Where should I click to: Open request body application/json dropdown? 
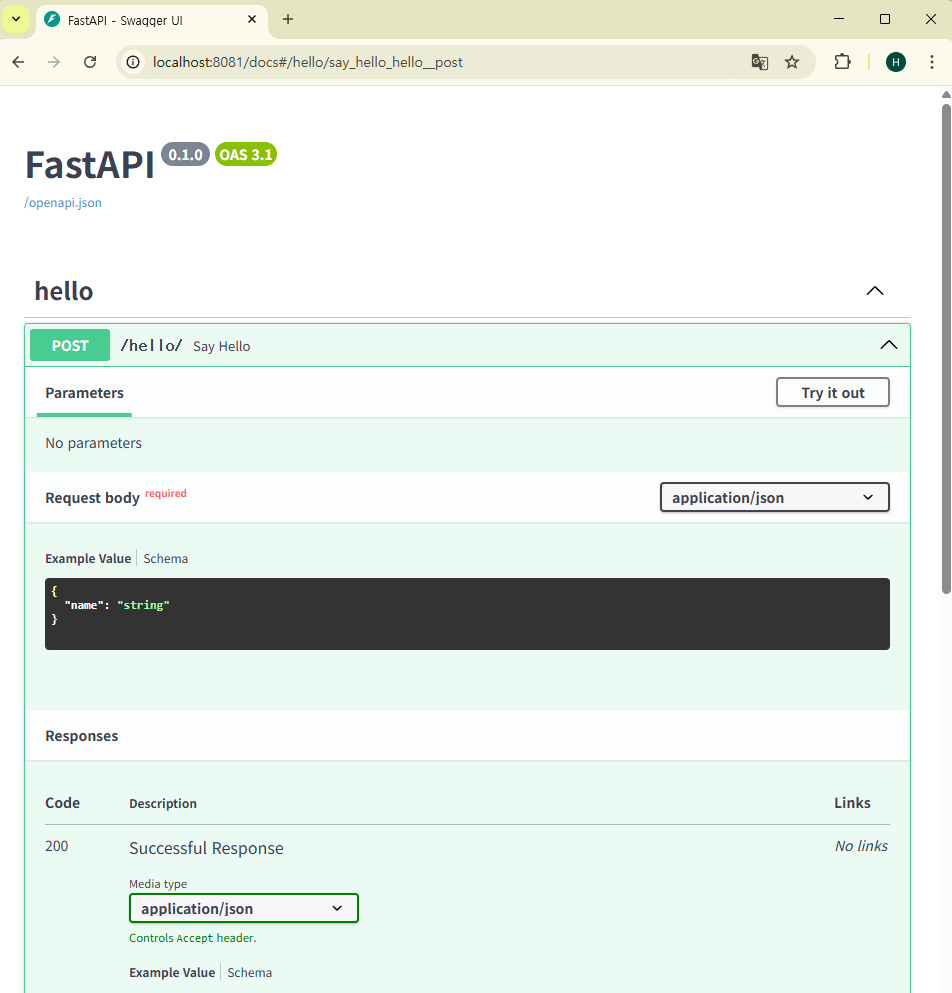[x=774, y=498]
